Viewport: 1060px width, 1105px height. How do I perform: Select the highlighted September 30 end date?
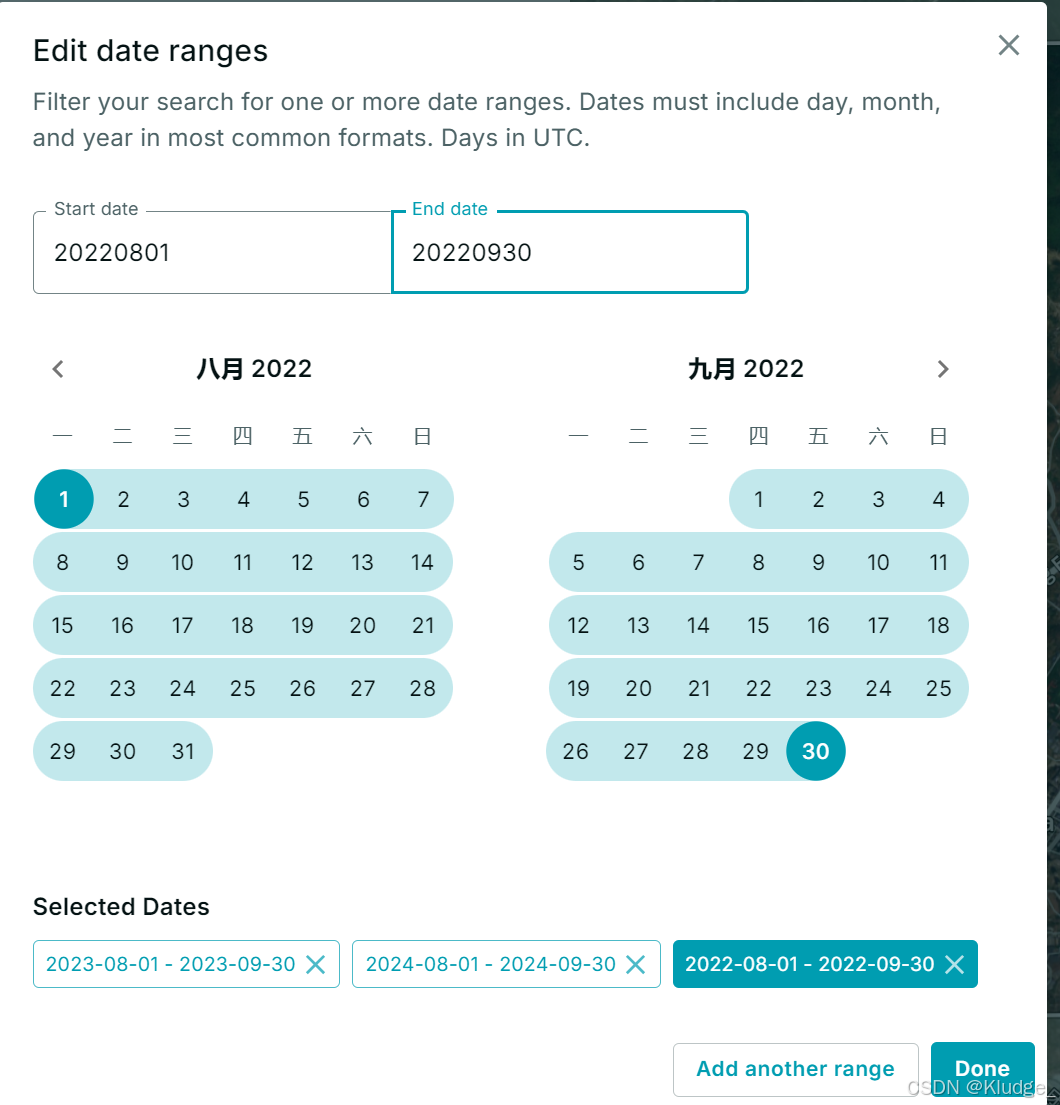tap(815, 751)
